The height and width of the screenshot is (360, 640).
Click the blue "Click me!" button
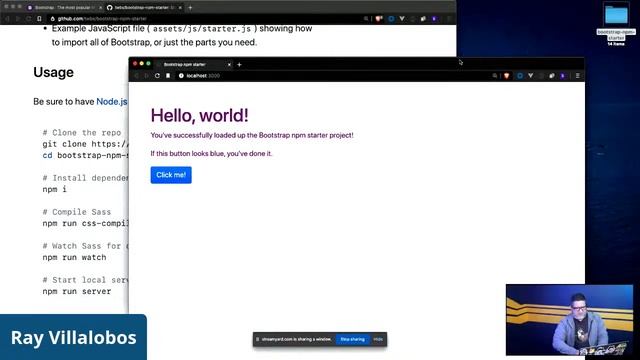point(171,175)
